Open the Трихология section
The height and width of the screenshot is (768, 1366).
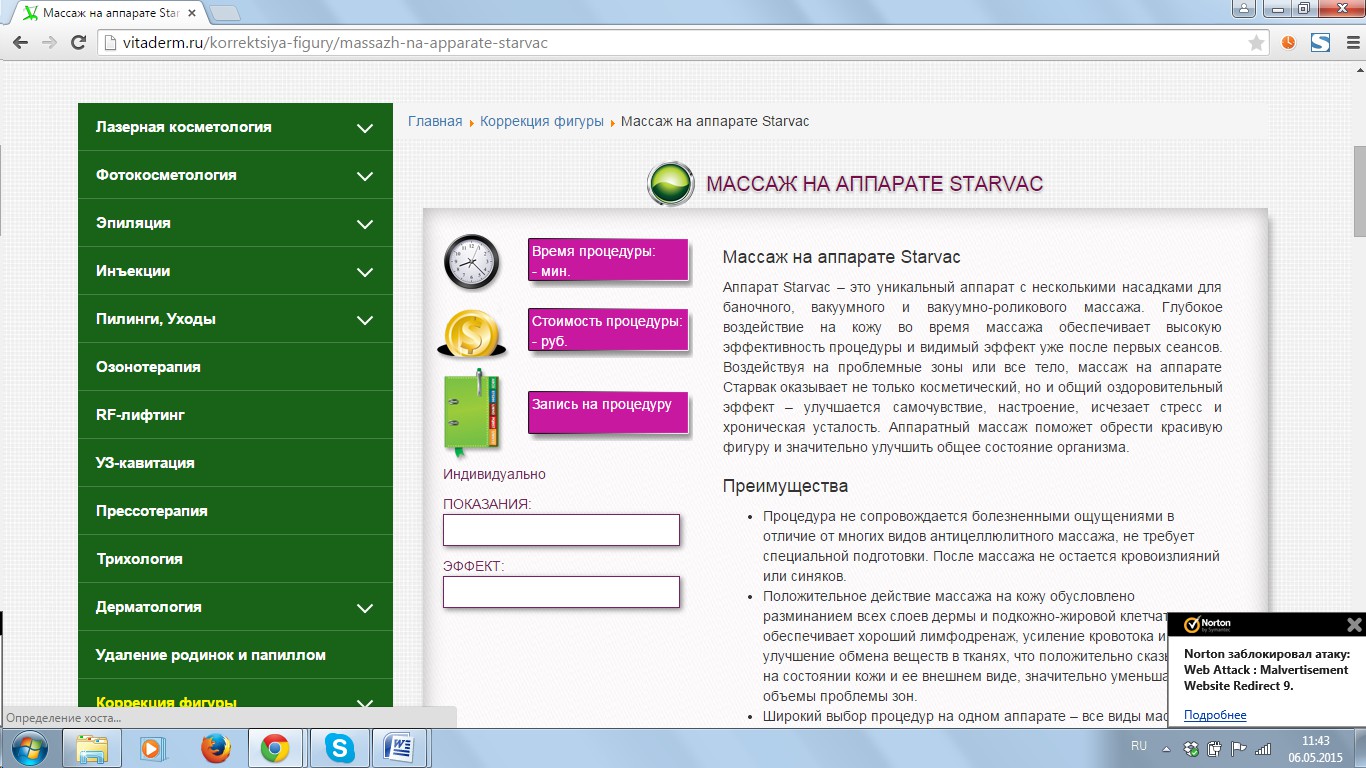(x=235, y=559)
